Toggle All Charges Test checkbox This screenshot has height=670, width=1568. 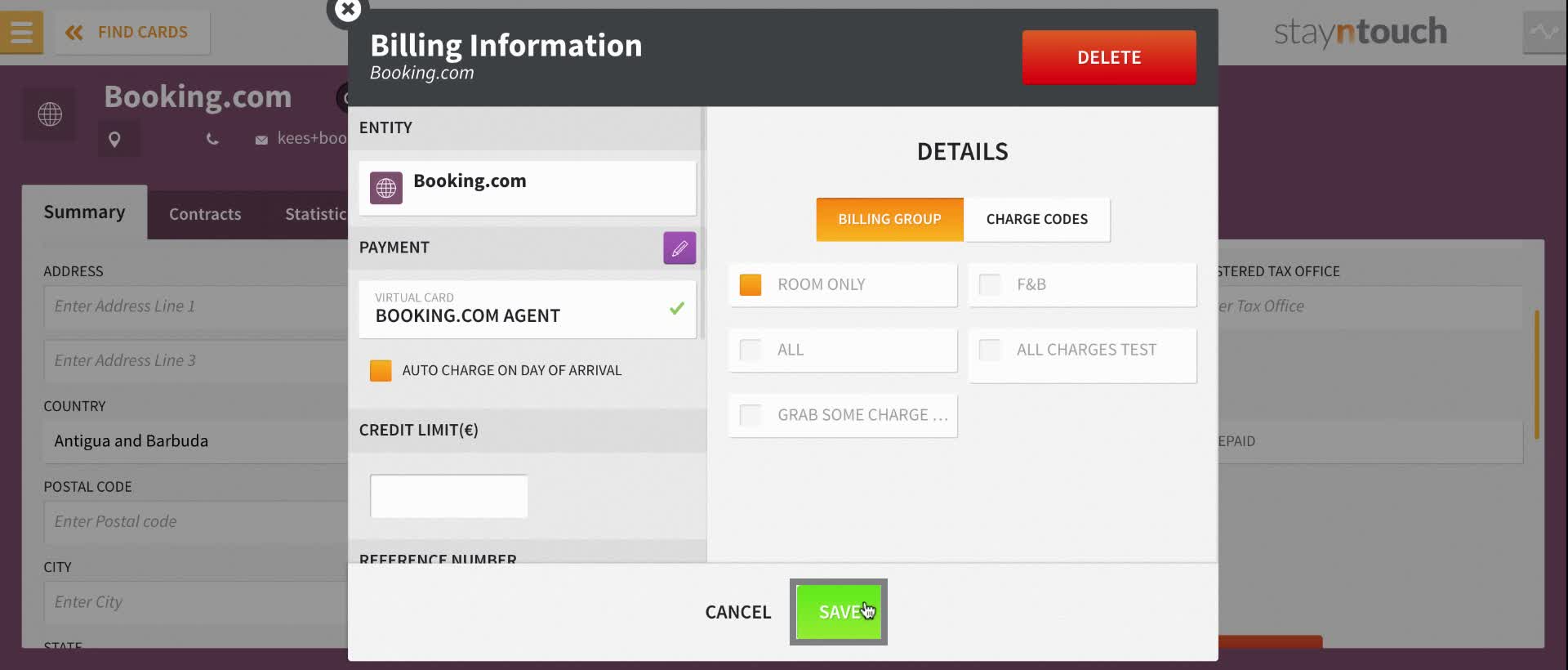tap(990, 351)
